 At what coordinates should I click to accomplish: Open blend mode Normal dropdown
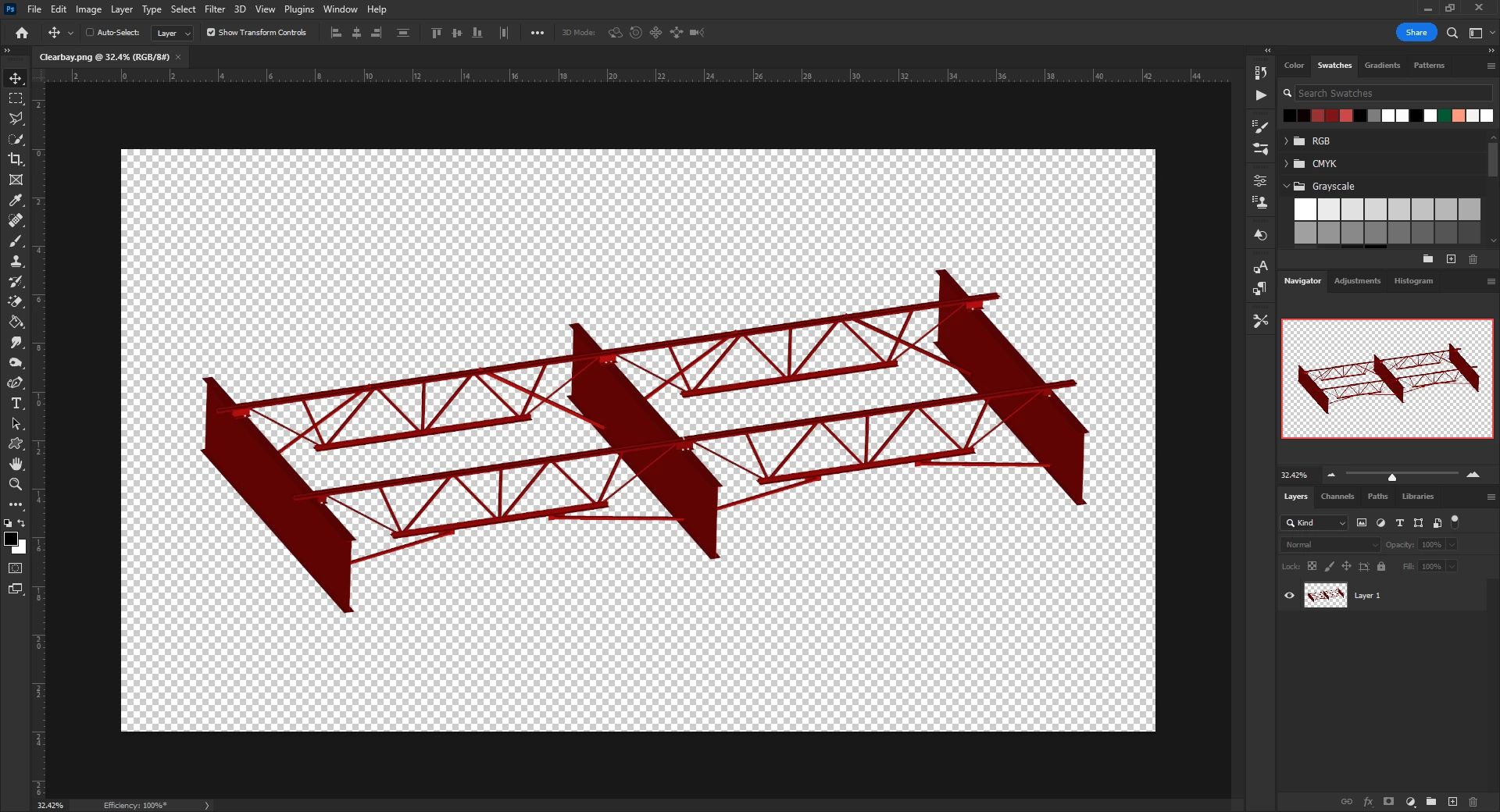1331,545
